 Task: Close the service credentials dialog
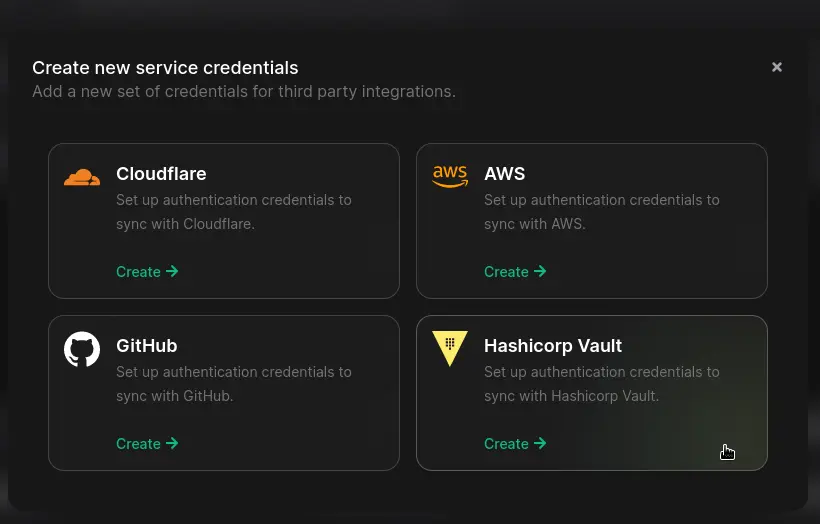point(777,67)
